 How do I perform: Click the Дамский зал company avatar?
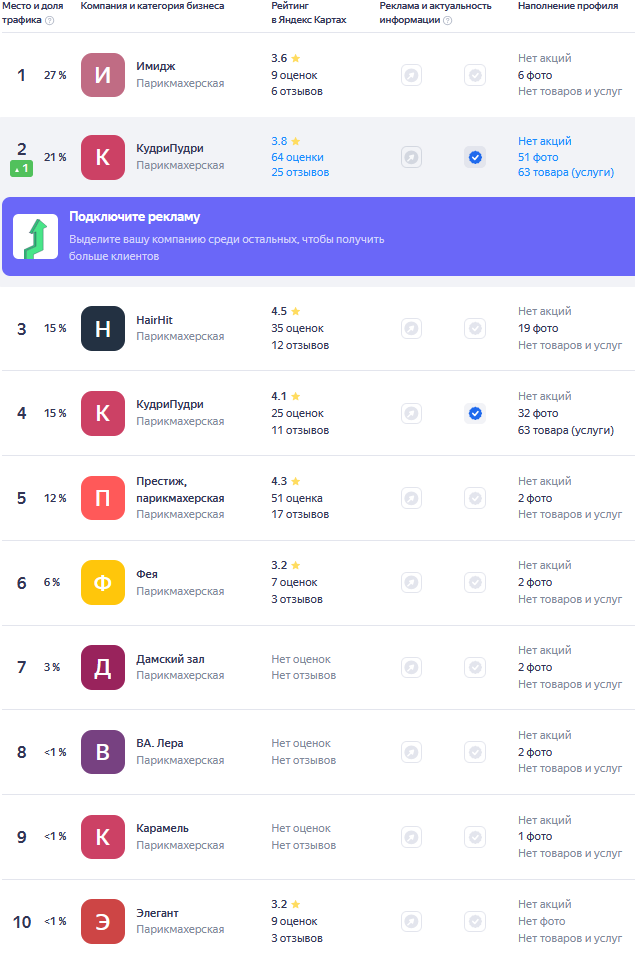[103, 667]
